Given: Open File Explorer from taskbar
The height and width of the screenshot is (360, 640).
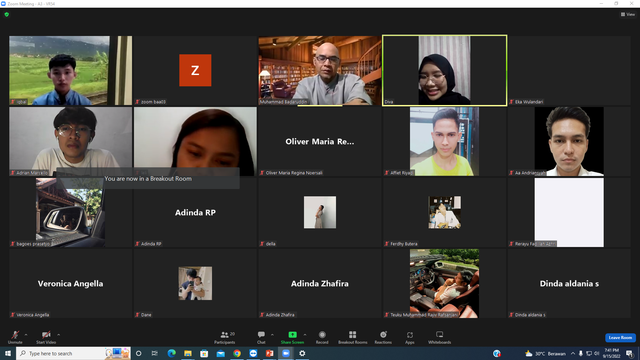Looking at the screenshot, I should 188,353.
